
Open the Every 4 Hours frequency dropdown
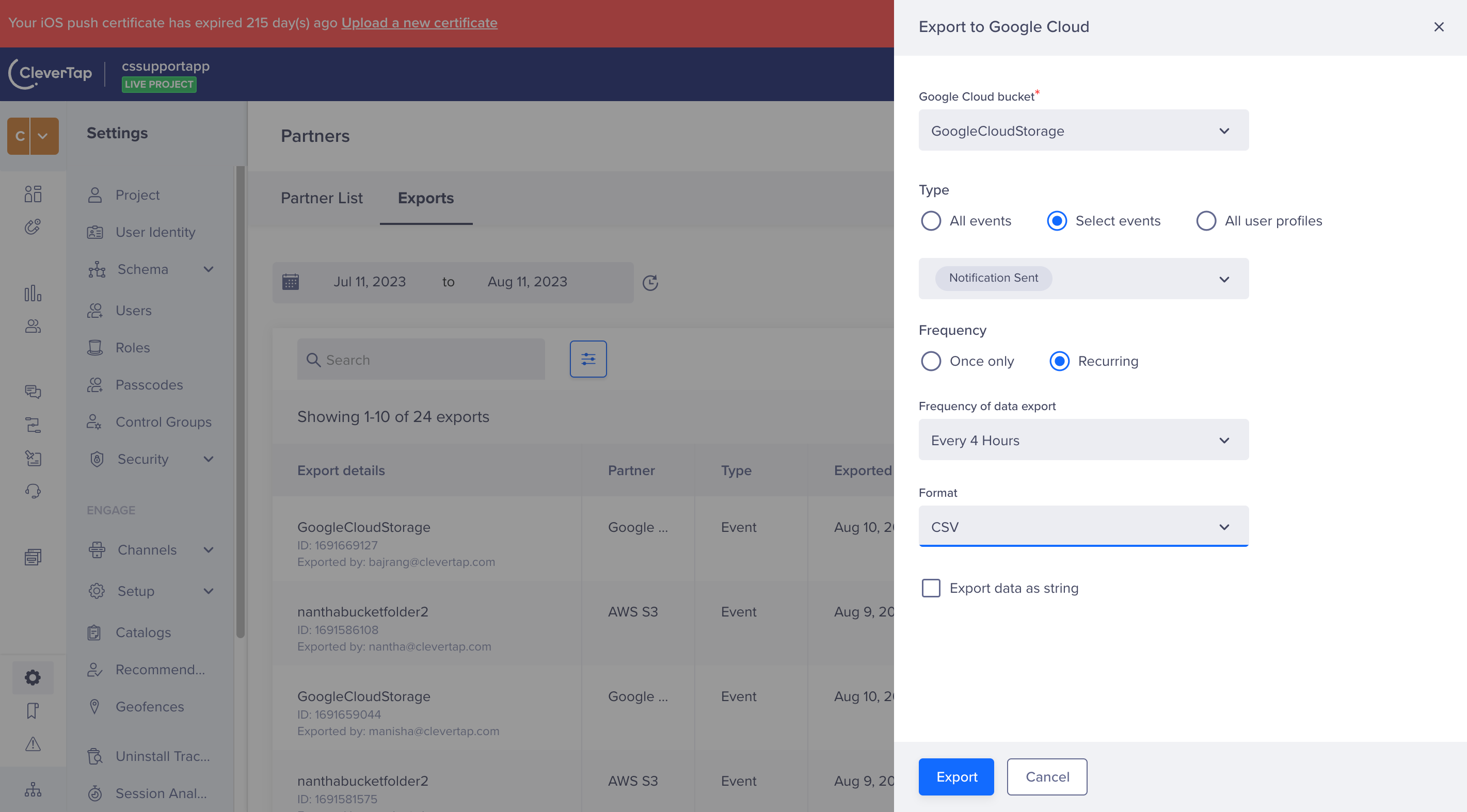click(1082, 441)
